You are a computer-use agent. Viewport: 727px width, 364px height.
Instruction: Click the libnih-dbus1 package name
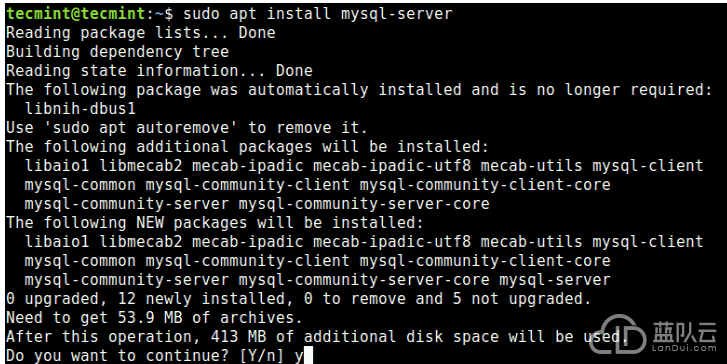[80, 109]
